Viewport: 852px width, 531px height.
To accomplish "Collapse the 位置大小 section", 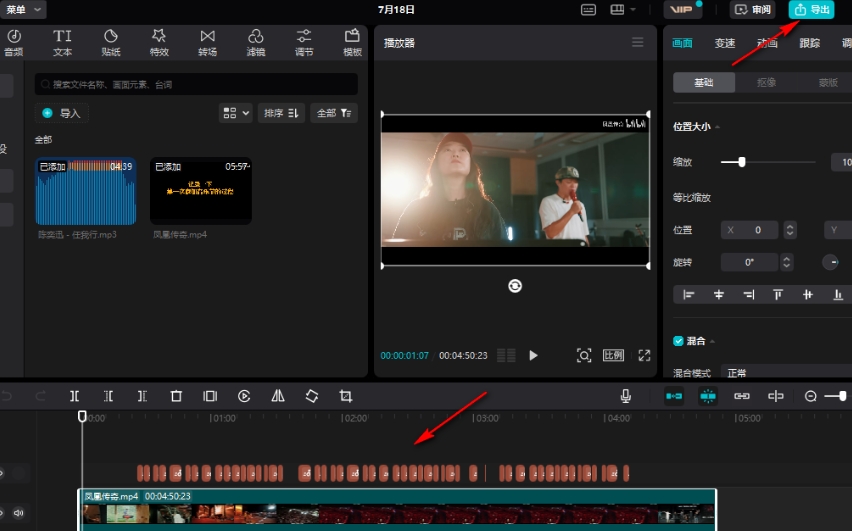I will tap(717, 127).
